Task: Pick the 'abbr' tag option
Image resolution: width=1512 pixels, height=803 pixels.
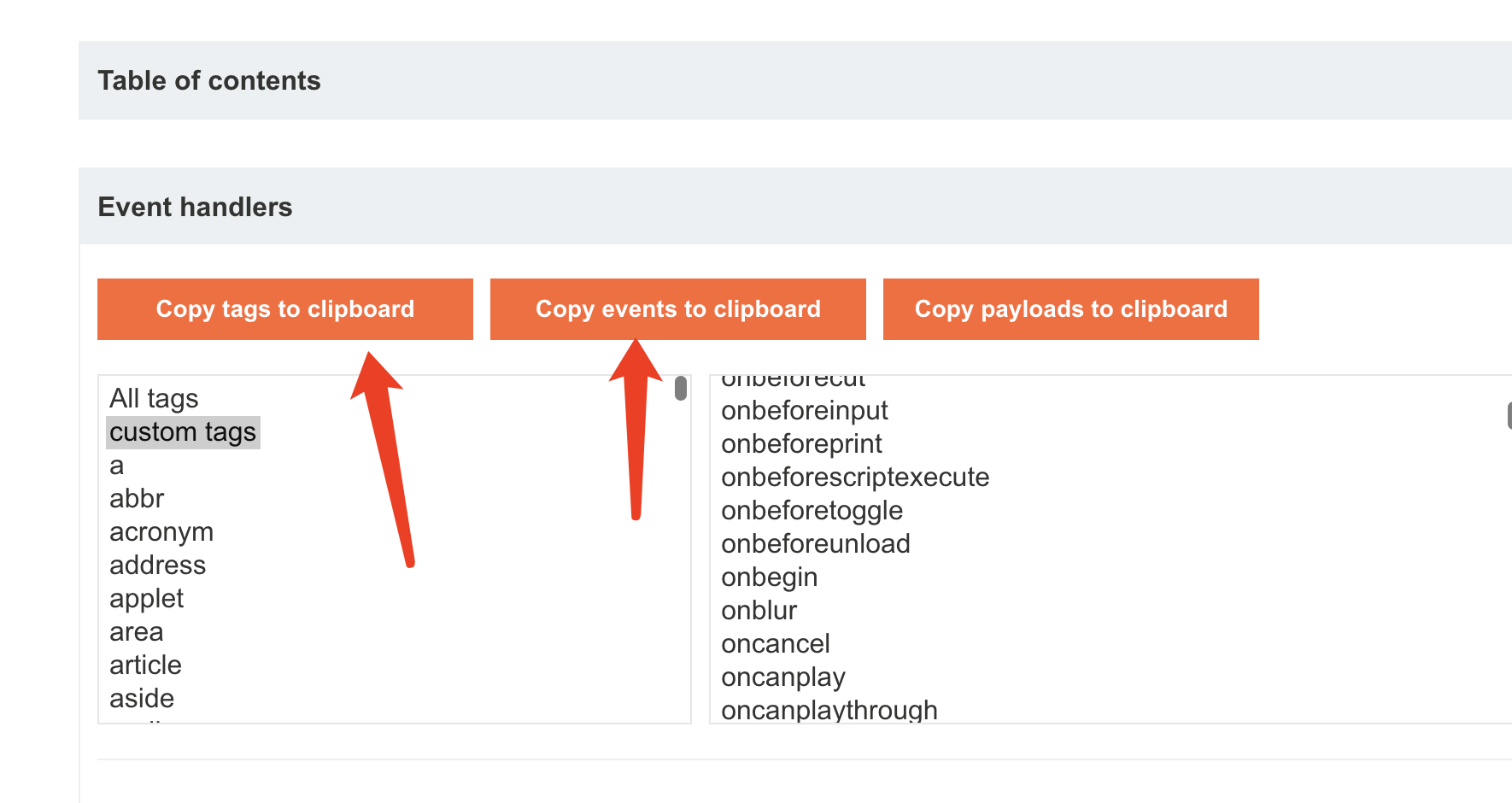Action: click(x=137, y=499)
